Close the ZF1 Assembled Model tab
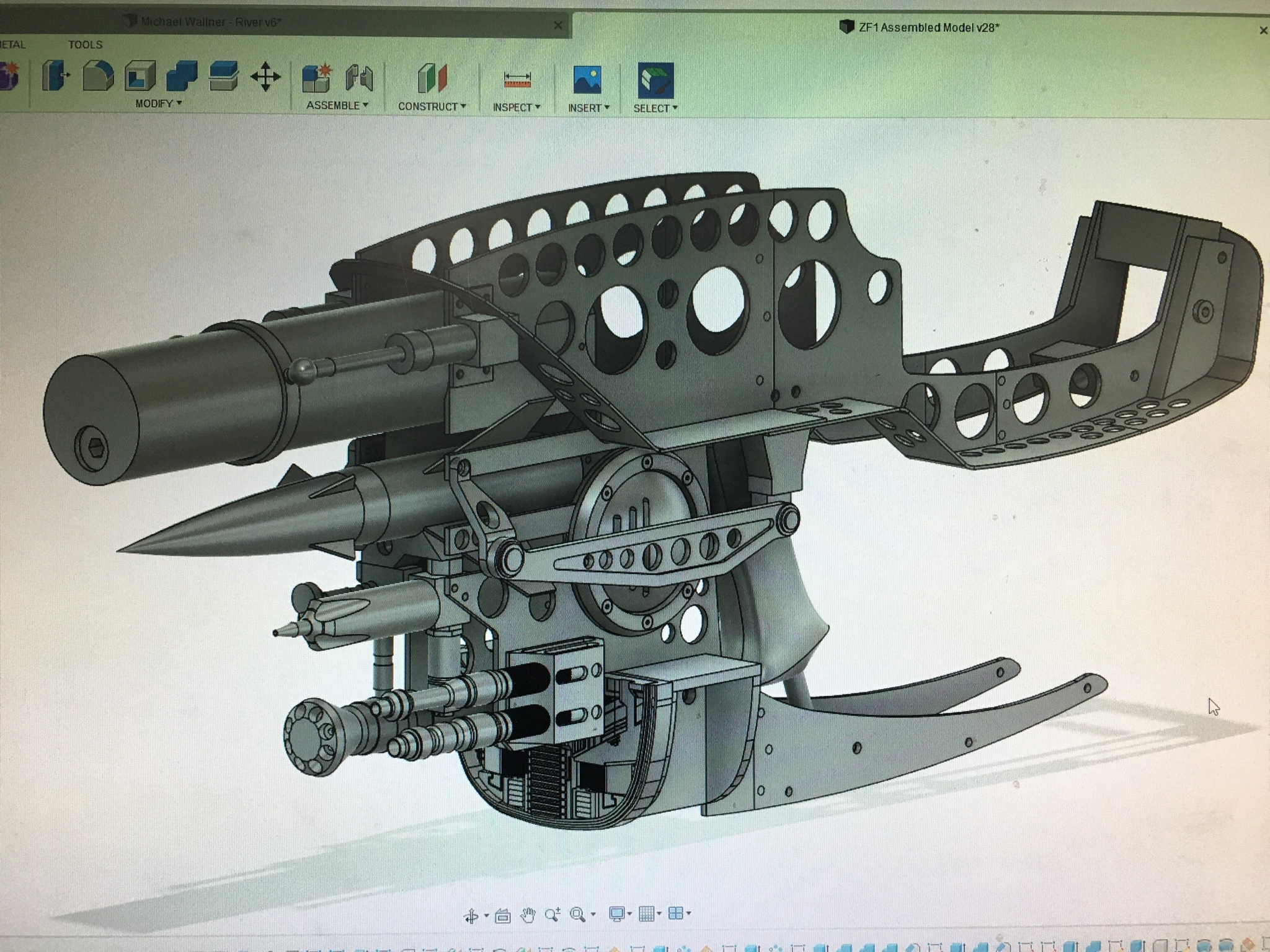Image resolution: width=1270 pixels, height=952 pixels. pyautogui.click(x=1264, y=30)
